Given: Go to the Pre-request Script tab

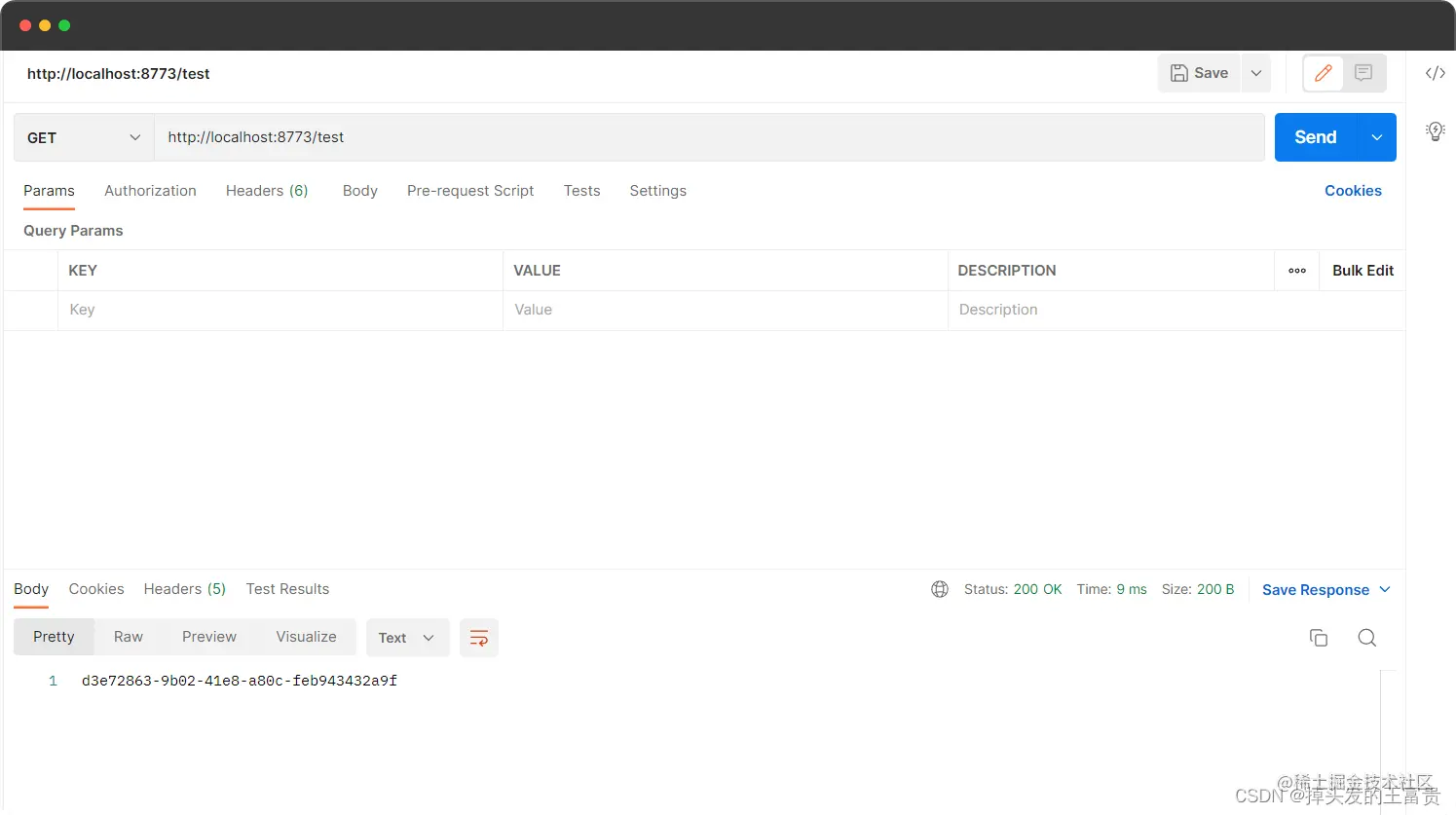Looking at the screenshot, I should pos(470,191).
